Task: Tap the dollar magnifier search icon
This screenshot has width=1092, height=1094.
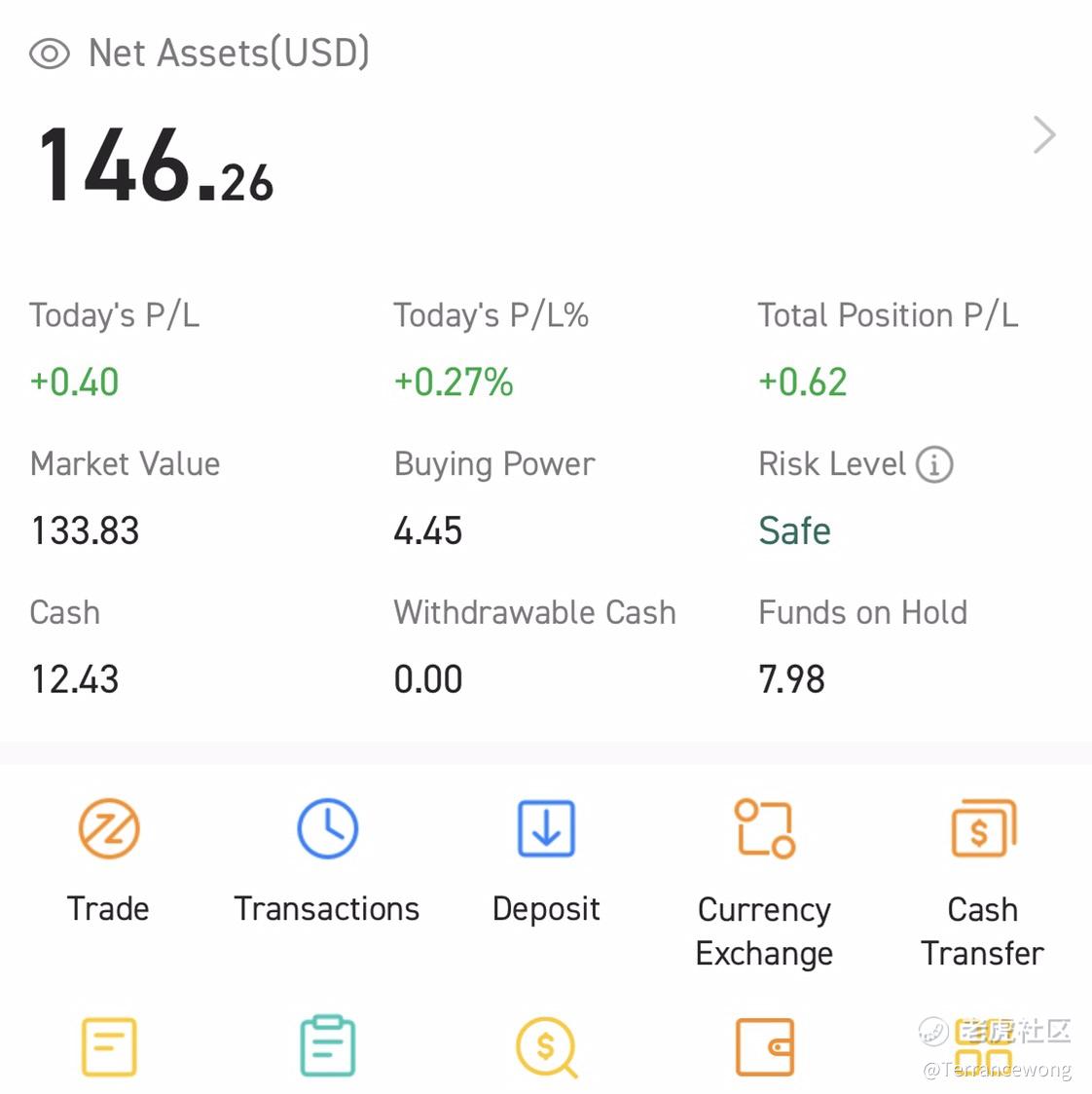Action: tap(546, 1047)
